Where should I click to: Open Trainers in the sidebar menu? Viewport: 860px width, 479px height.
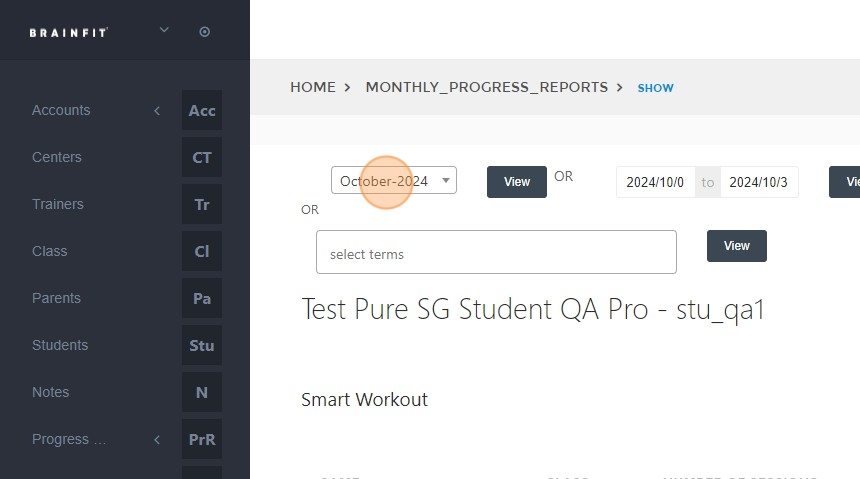(58, 204)
